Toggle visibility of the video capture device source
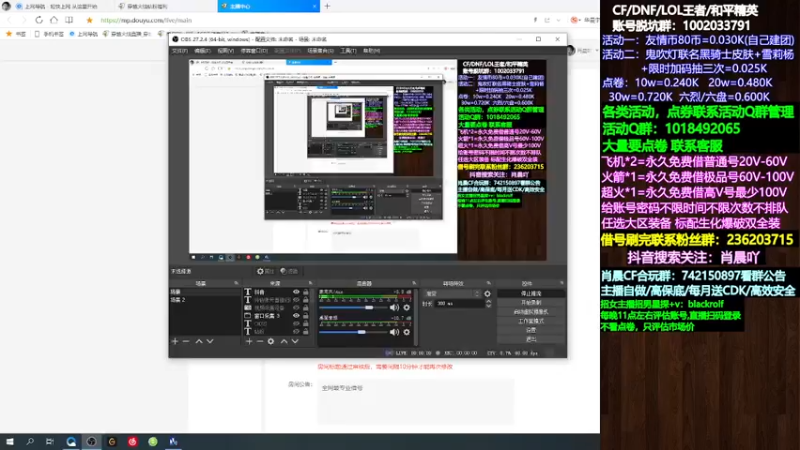 (x=296, y=308)
